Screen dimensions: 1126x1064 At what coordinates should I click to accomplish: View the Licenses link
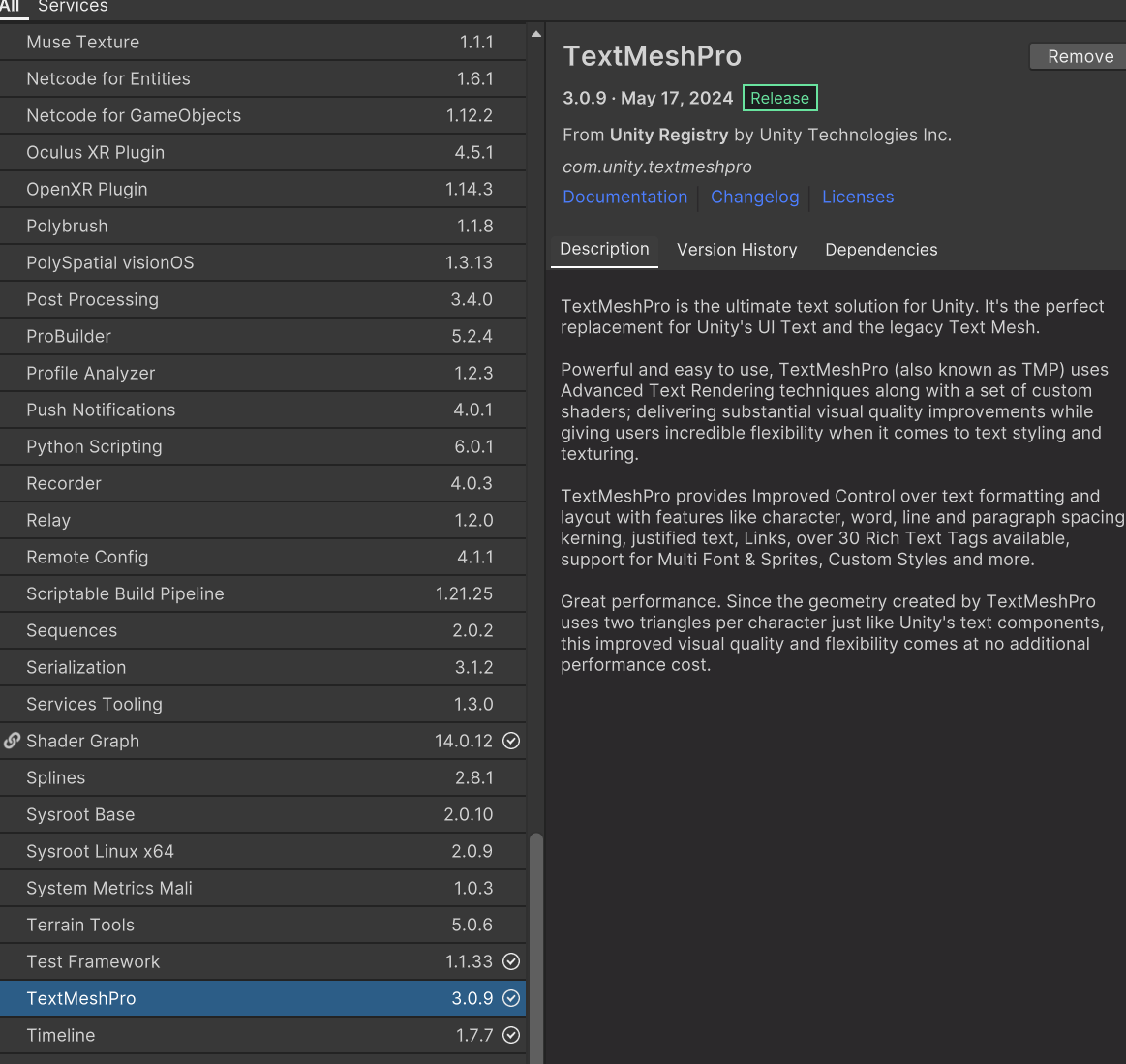(857, 197)
